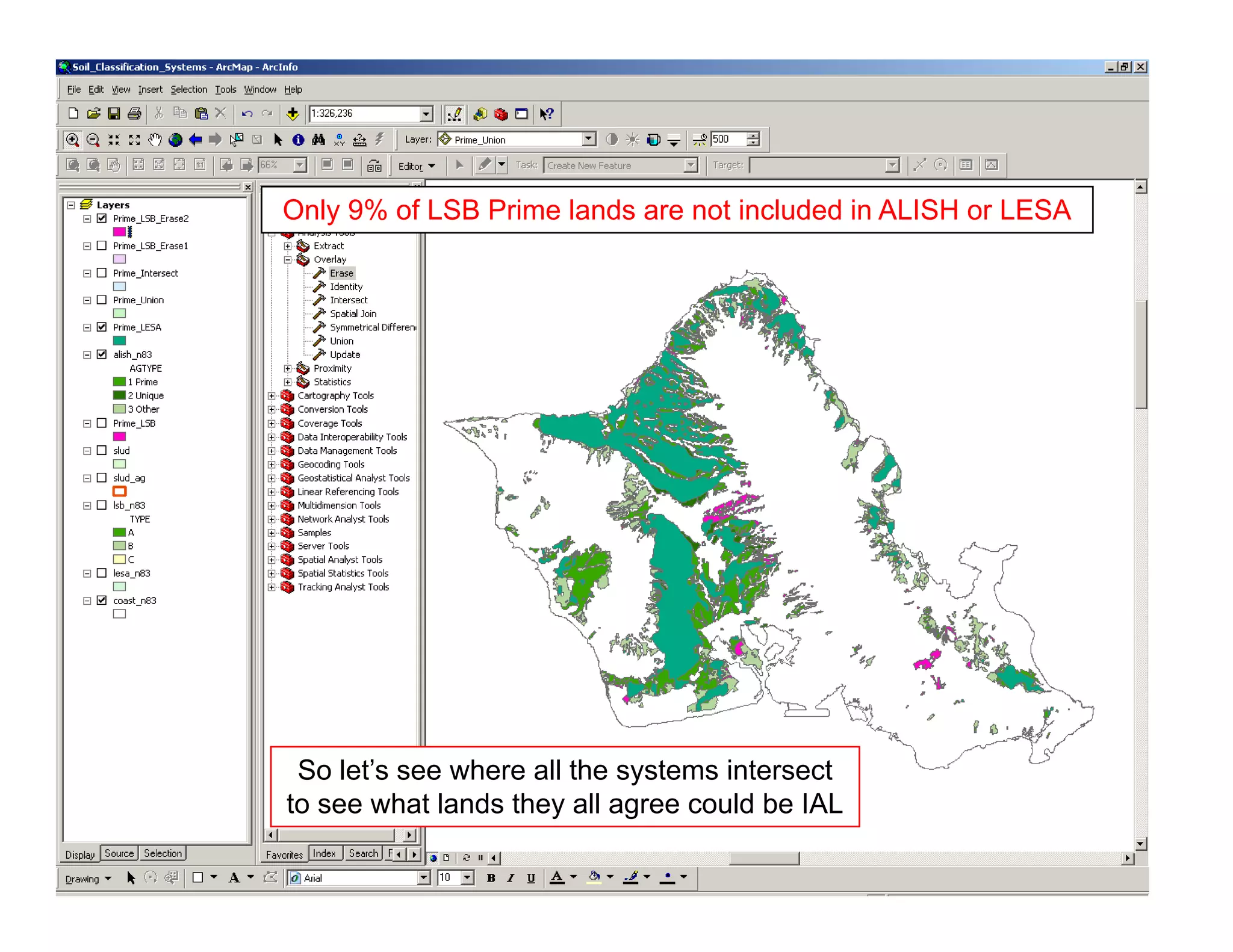Click the Add Data icon
Screen dimensions: 1233x952
point(293,113)
